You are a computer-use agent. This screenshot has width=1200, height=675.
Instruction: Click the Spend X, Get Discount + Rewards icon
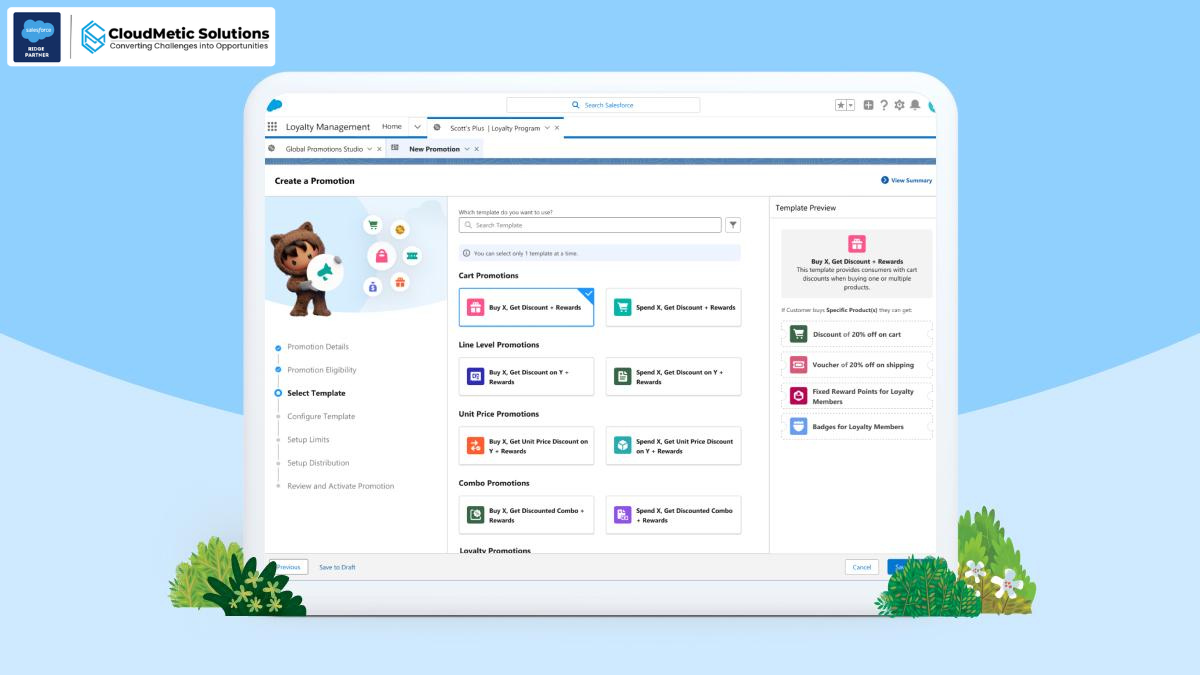coord(623,307)
